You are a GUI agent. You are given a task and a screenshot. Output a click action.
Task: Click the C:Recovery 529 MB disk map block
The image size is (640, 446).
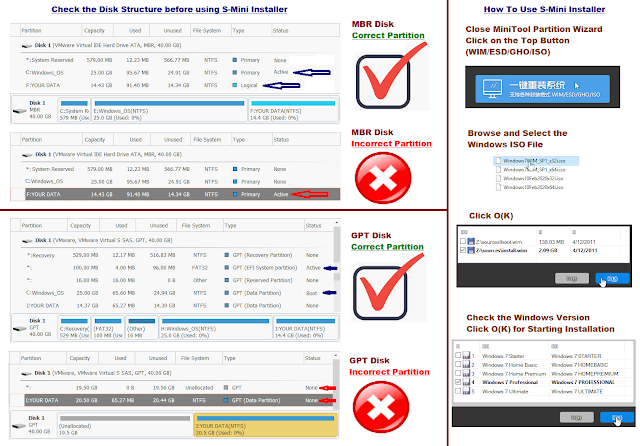74,328
